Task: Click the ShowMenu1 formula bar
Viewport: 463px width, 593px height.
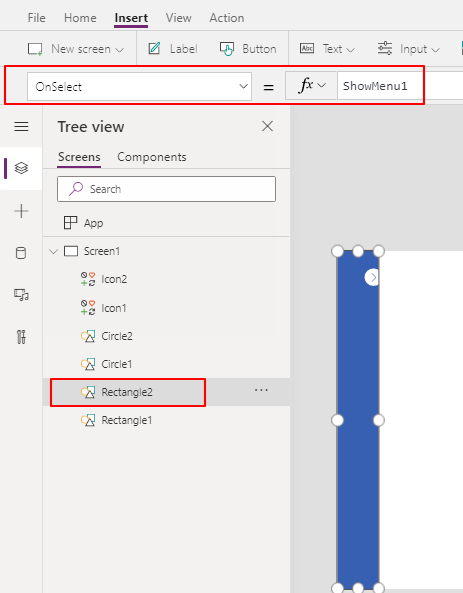Action: [400, 86]
